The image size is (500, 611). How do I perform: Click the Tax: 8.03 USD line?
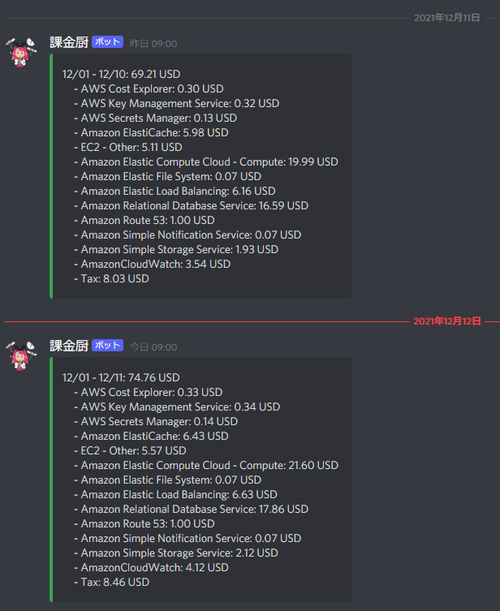(x=111, y=279)
